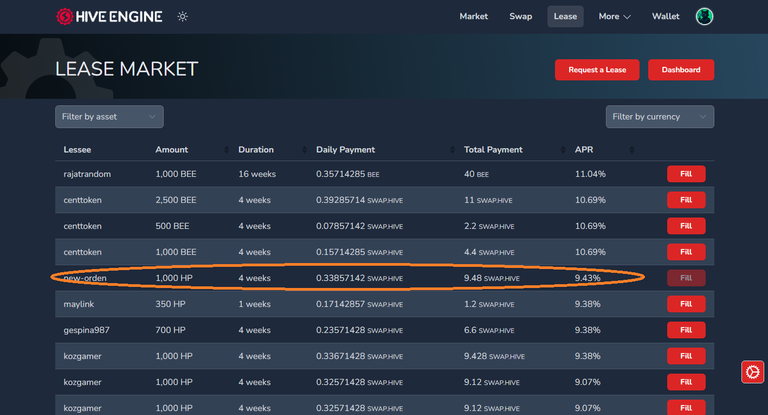The height and width of the screenshot is (415, 768).
Task: Open the Wallet page
Action: click(x=666, y=17)
